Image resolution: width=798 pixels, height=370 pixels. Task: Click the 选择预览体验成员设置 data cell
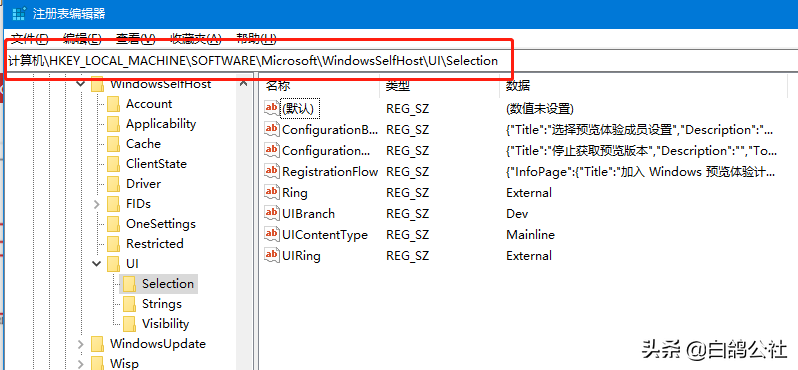click(640, 129)
